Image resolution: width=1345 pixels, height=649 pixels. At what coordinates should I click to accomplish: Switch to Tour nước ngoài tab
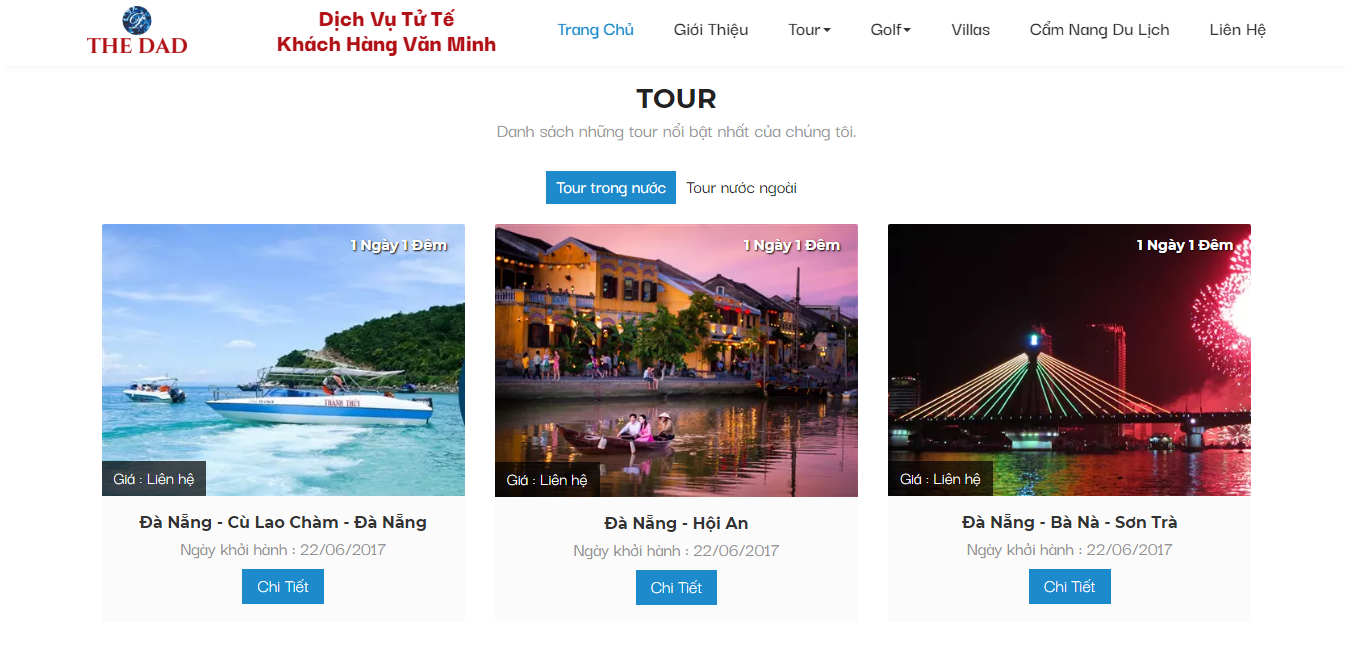pyautogui.click(x=741, y=188)
